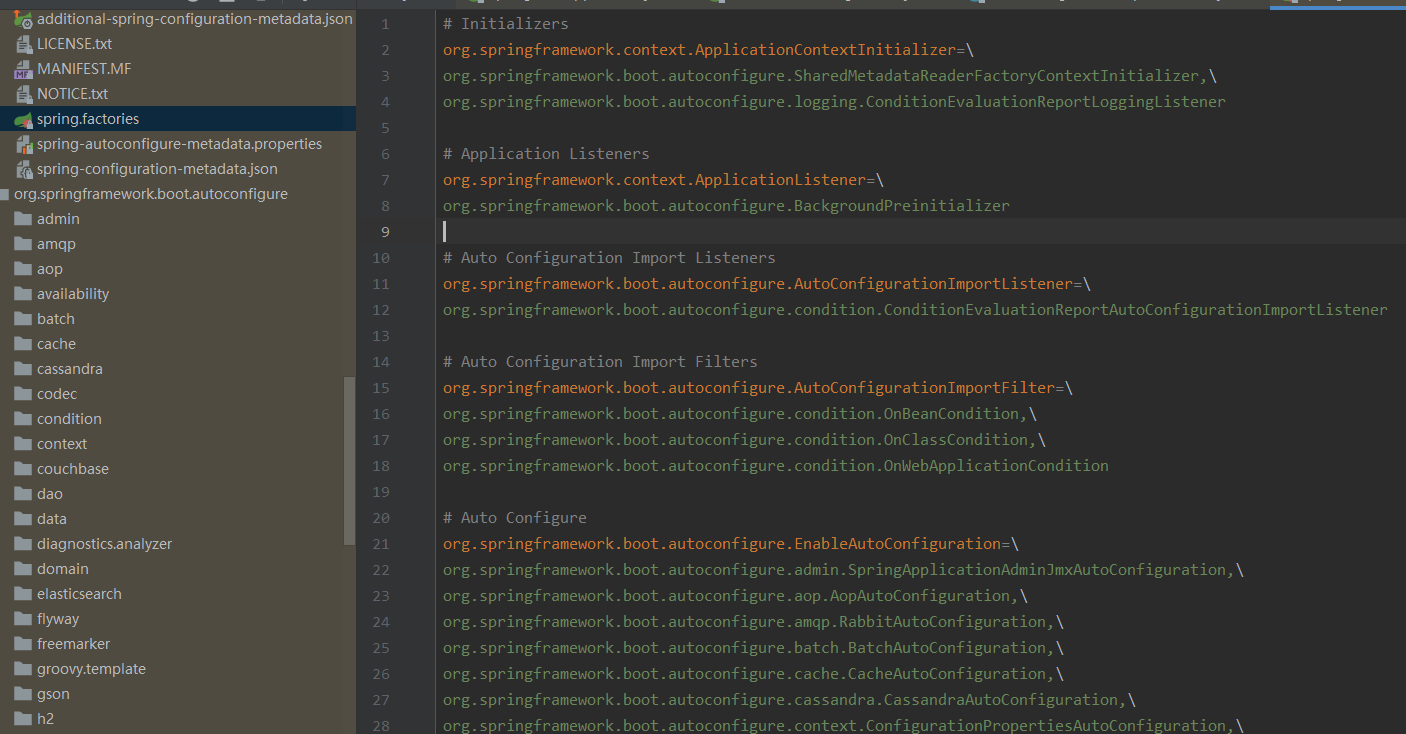Click ConditionEvaluationReportAutoConfigurationImportListener on line 12
This screenshot has height=734, width=1406.
(x=1136, y=310)
